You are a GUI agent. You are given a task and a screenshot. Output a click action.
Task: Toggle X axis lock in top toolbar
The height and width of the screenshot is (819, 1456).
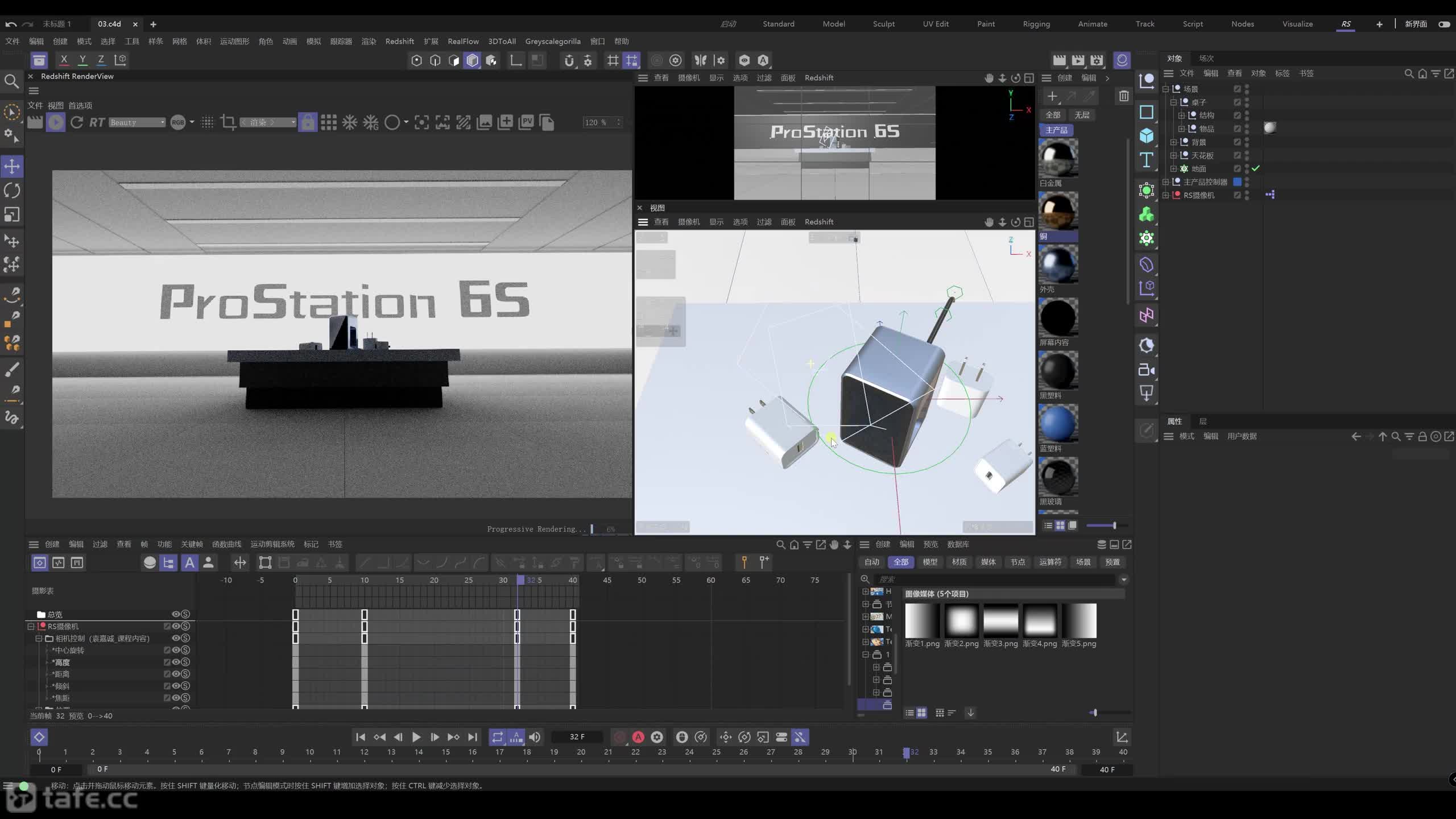(64, 60)
